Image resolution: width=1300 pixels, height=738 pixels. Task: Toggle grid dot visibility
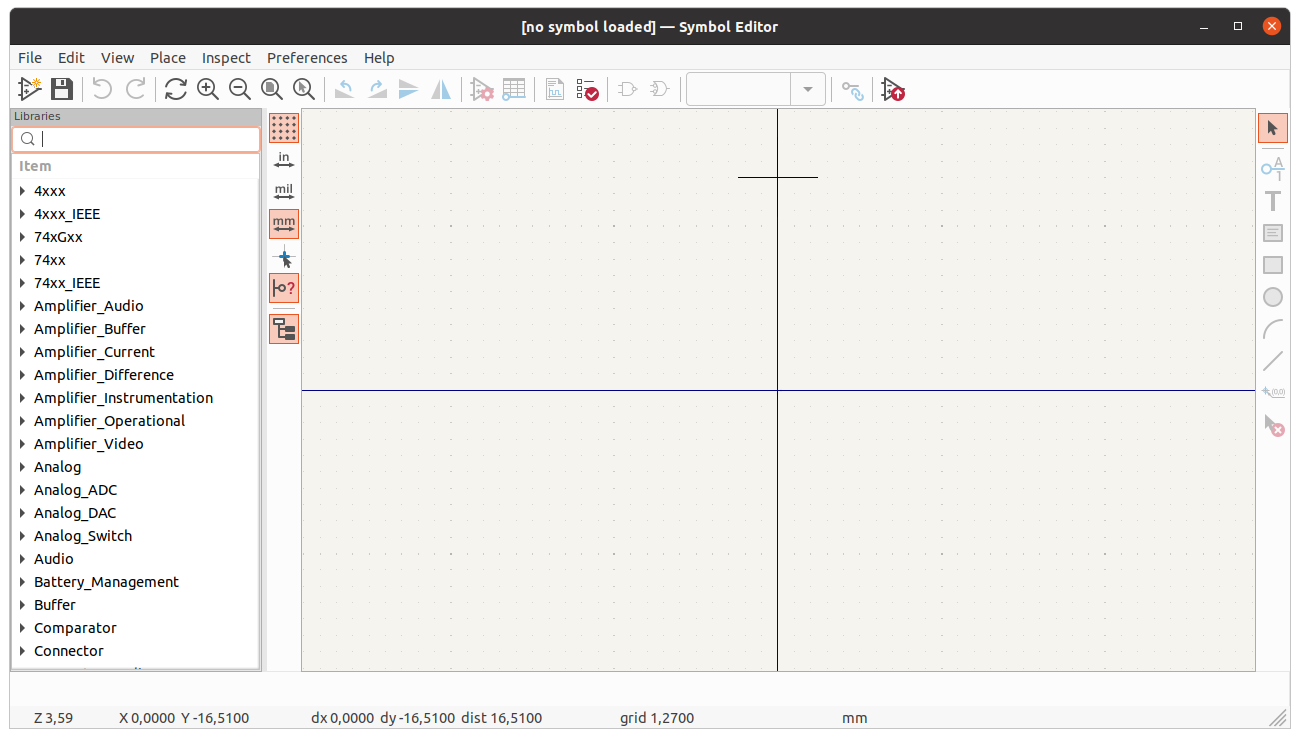tap(283, 128)
